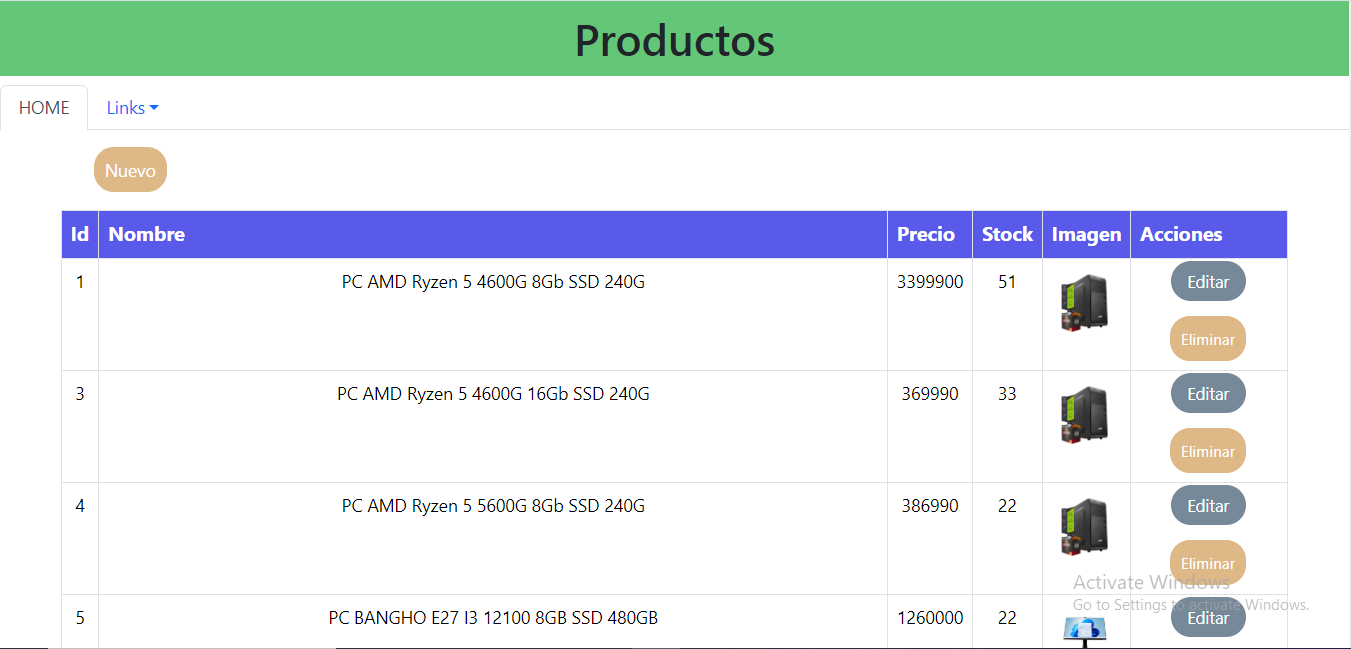Click the BANGHO E27 monitor image

[1084, 631]
